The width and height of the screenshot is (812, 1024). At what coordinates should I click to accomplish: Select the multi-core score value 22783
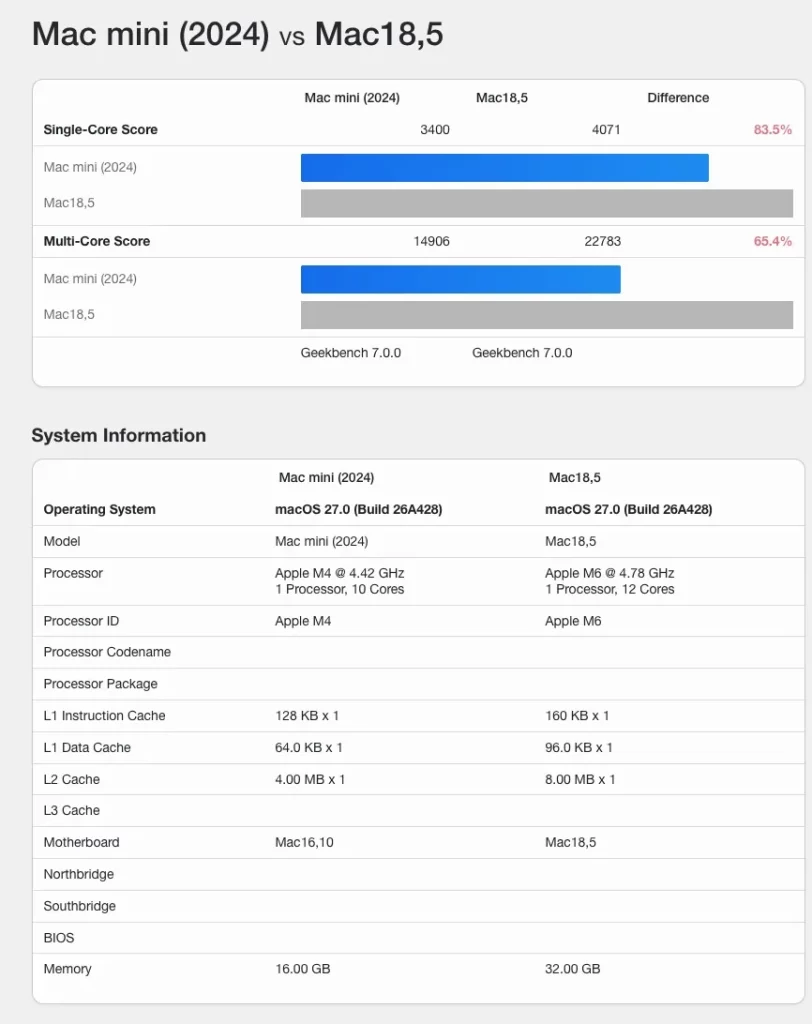pyautogui.click(x=602, y=241)
